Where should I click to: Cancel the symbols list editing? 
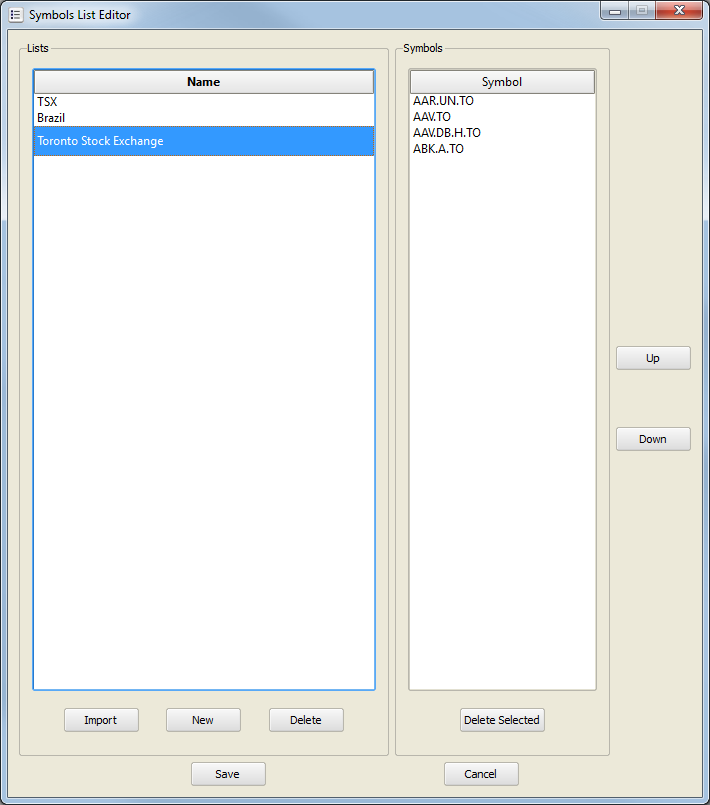click(x=481, y=774)
